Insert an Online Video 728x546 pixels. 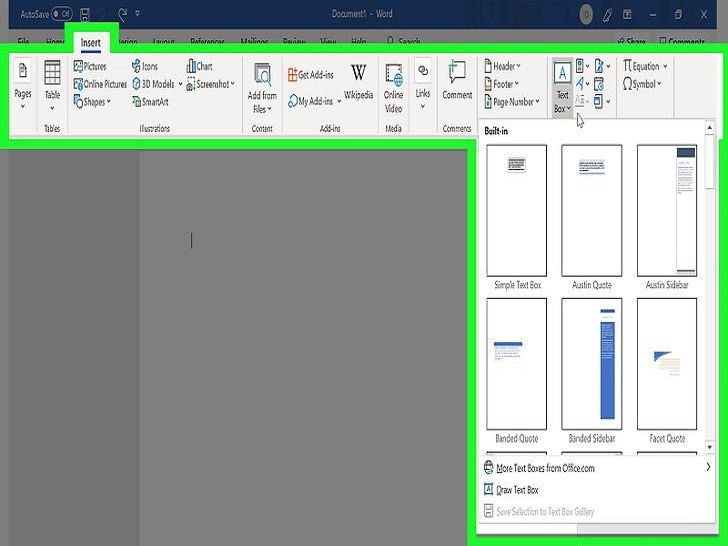pos(393,88)
